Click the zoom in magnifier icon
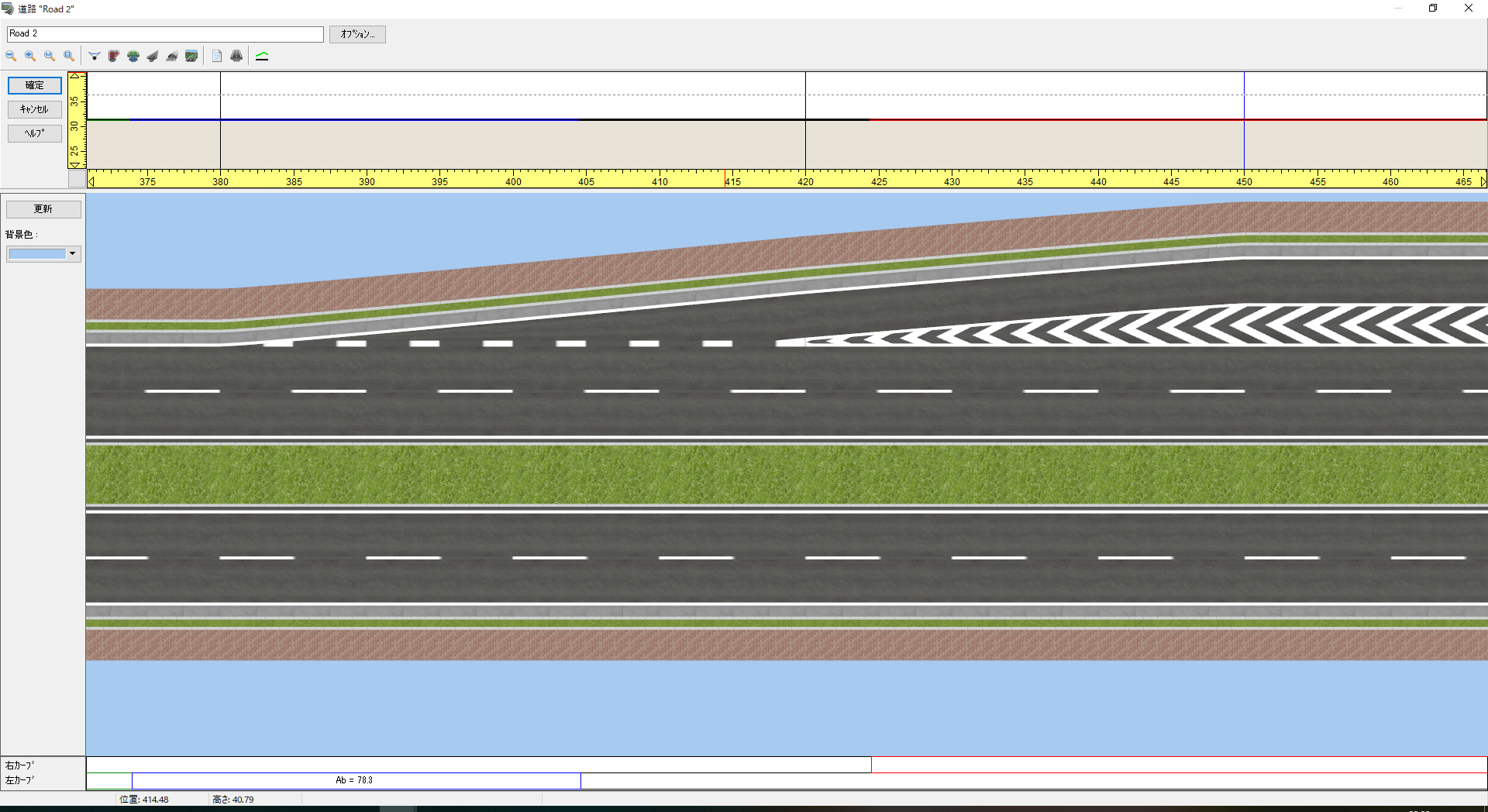Screen dimensions: 1488x812 (30, 56)
